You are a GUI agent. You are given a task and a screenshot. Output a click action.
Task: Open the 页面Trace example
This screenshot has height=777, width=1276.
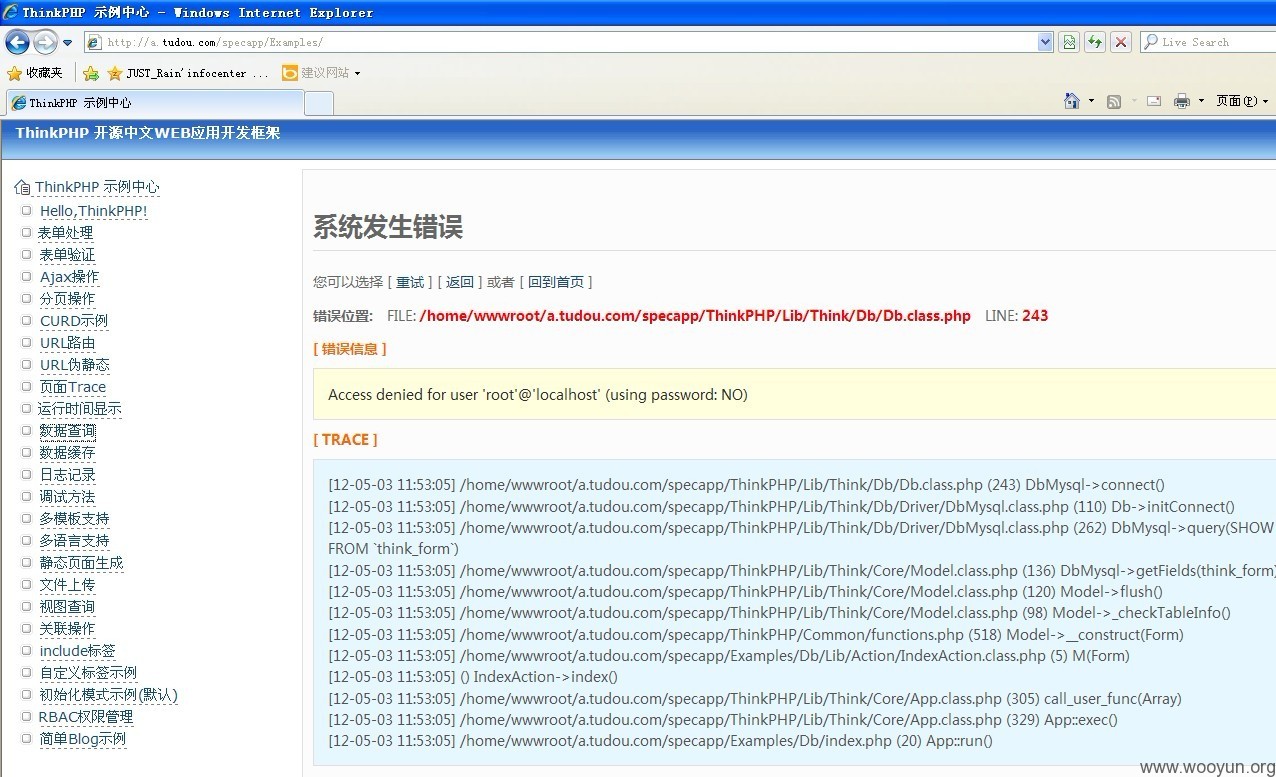pos(72,387)
